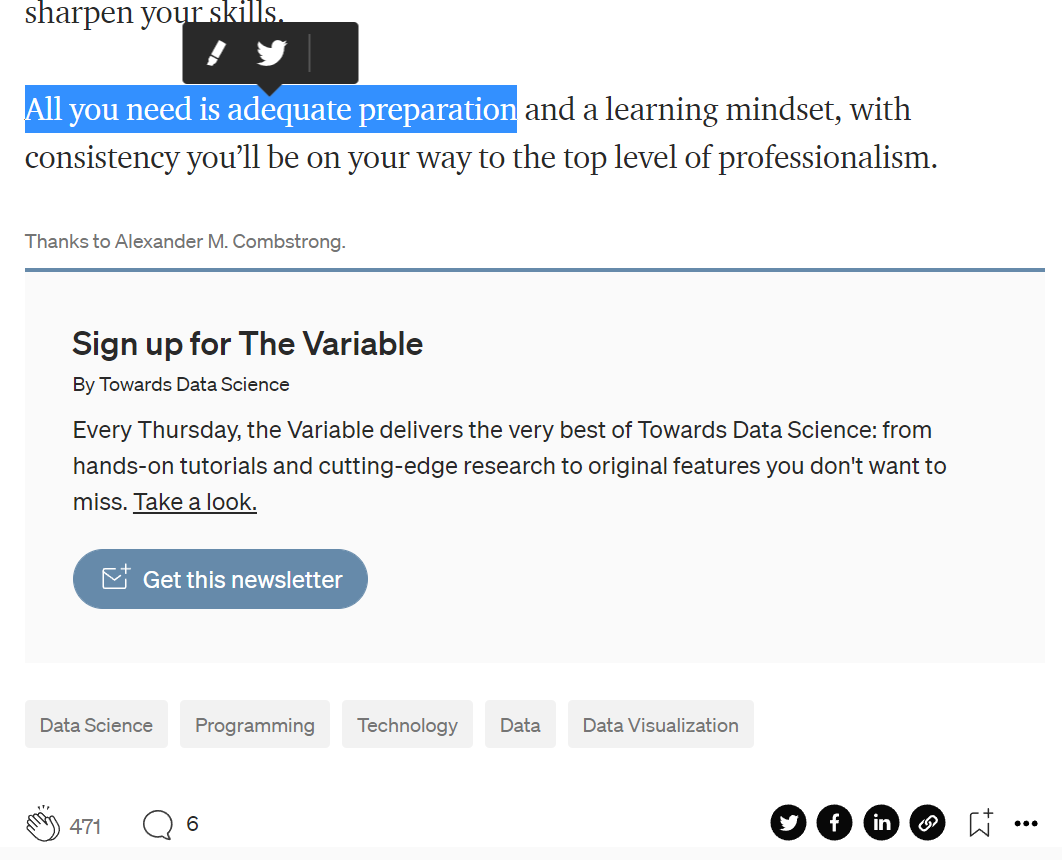Bookmark this story with the save icon
The height and width of the screenshot is (860, 1062).
(979, 823)
